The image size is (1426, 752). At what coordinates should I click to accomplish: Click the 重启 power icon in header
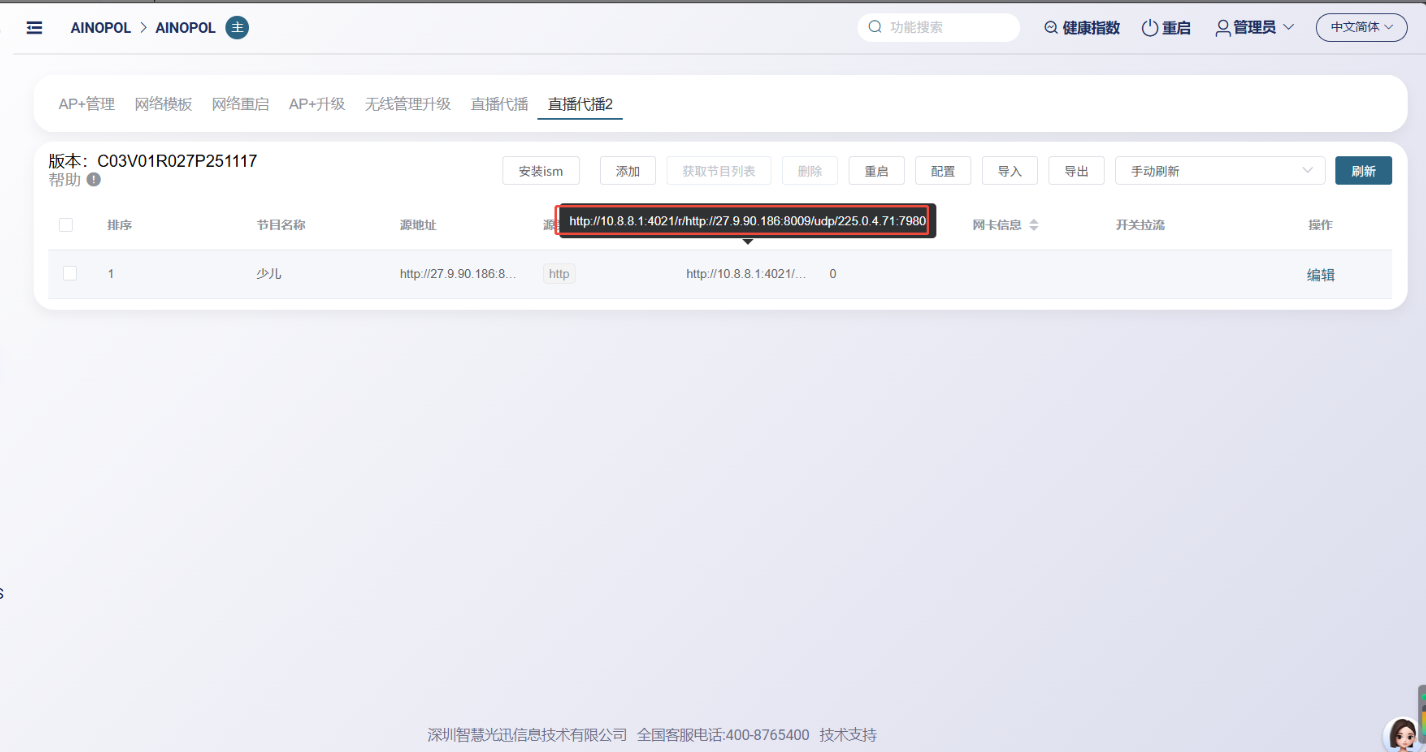coord(1149,28)
